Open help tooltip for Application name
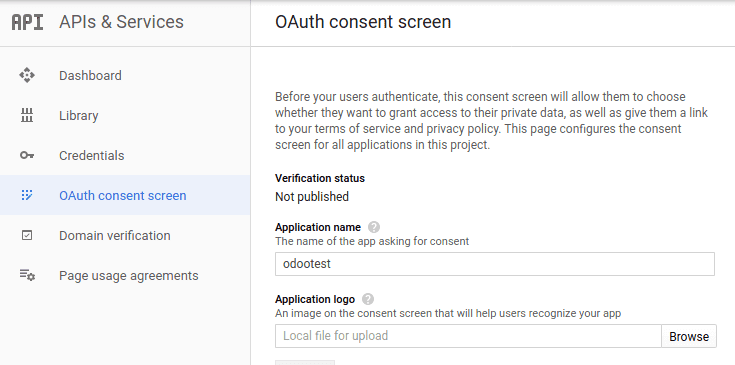 pyautogui.click(x=374, y=227)
